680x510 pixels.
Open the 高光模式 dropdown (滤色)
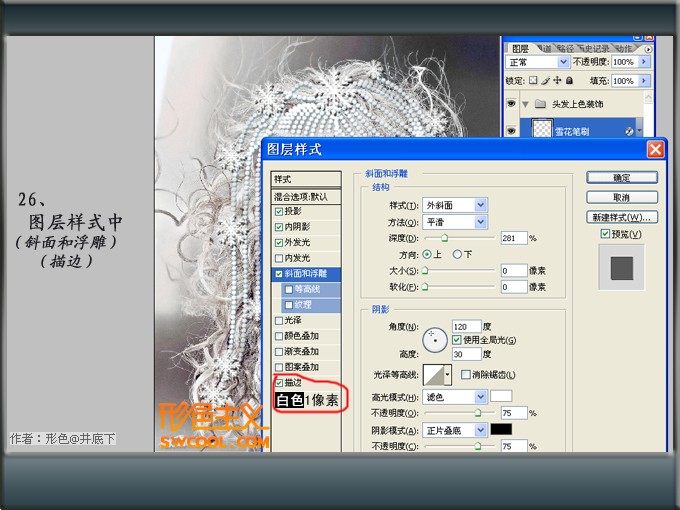tap(455, 397)
